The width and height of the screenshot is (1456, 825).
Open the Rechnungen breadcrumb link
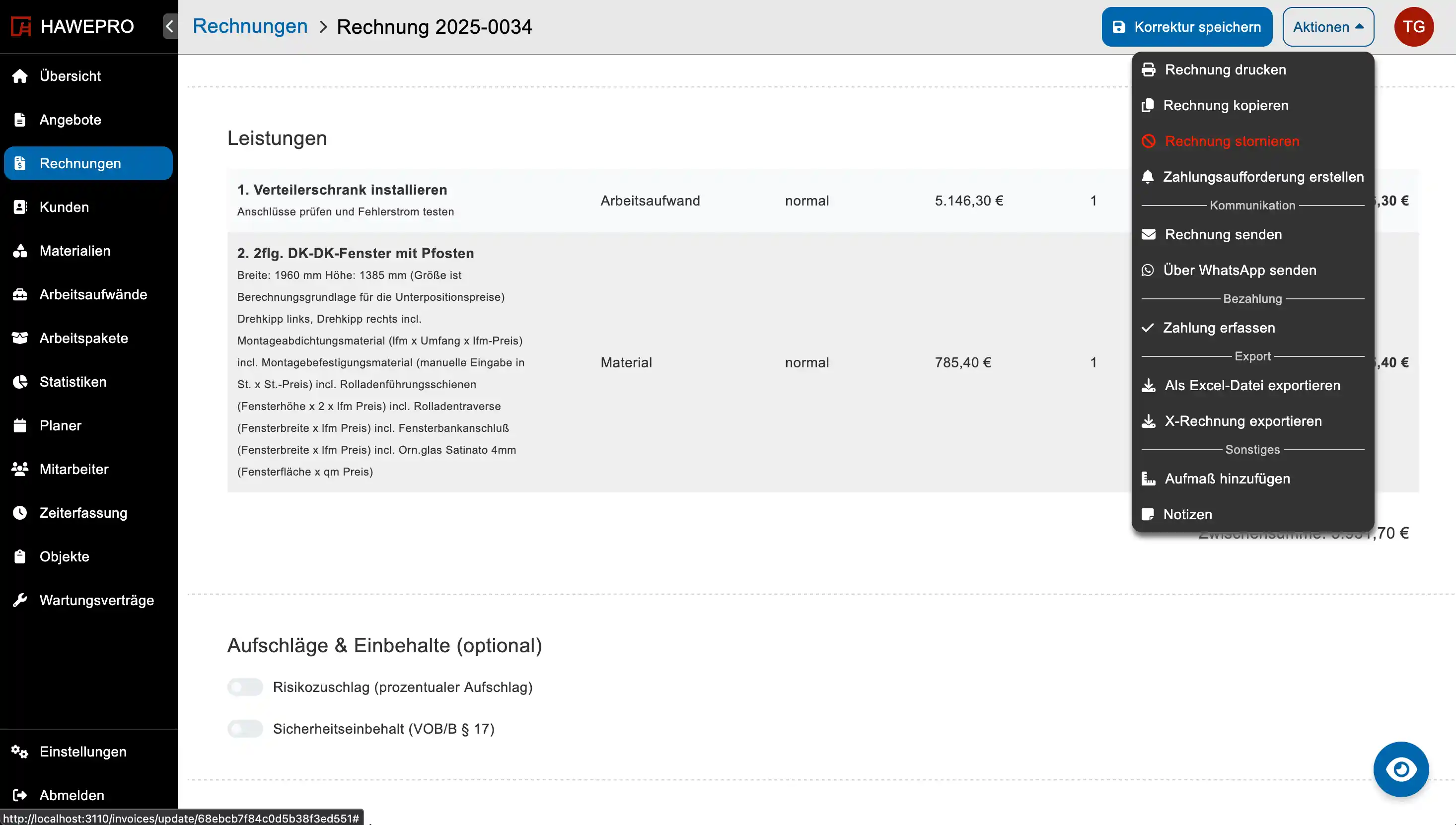point(250,27)
